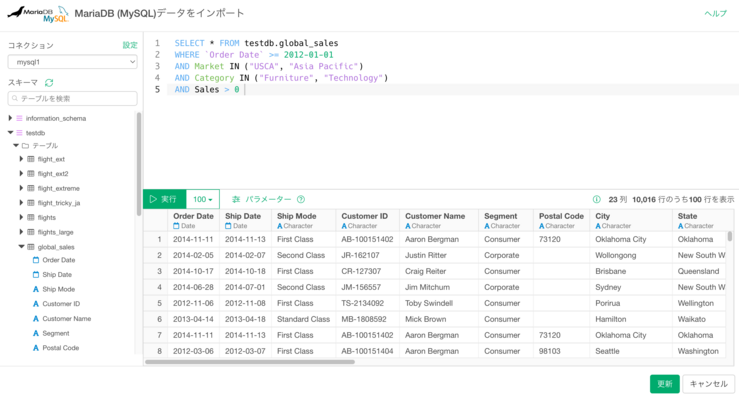Click the 更新 update button
Screen dimensions: 739x400
(x=664, y=384)
